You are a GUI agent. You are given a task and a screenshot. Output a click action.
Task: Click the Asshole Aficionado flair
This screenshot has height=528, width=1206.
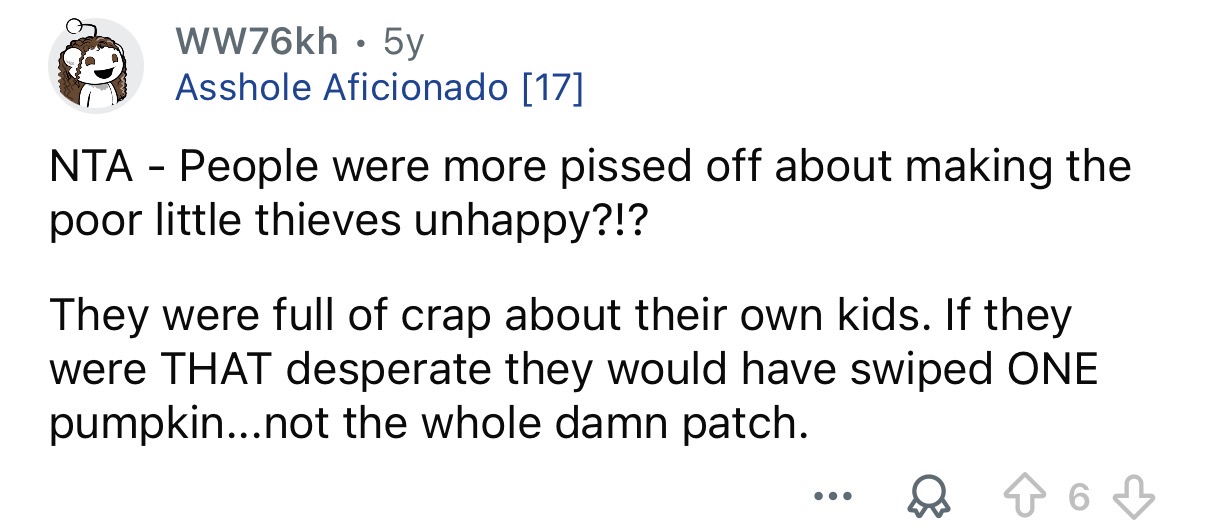340,88
